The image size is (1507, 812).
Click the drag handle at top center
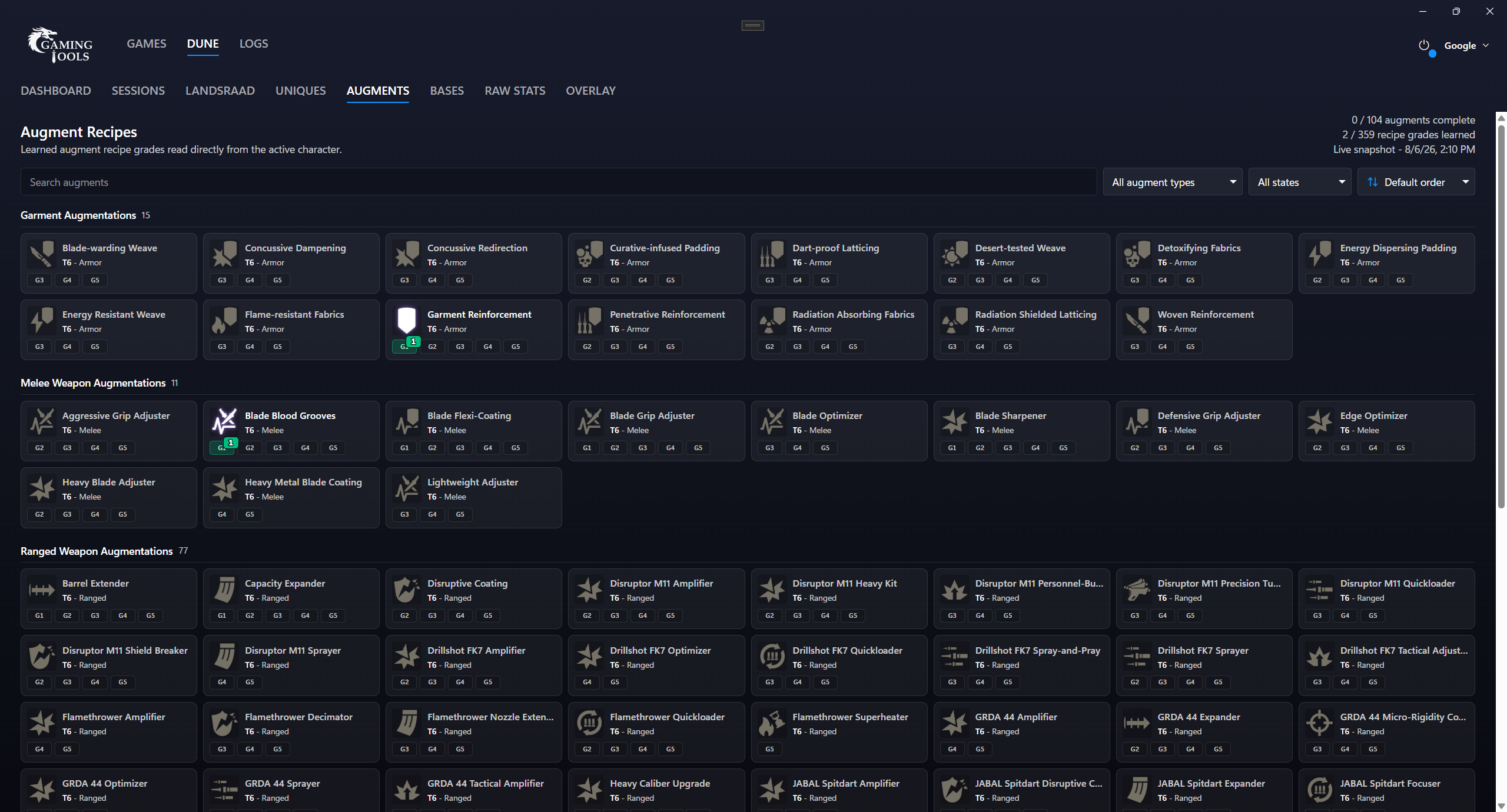[753, 25]
